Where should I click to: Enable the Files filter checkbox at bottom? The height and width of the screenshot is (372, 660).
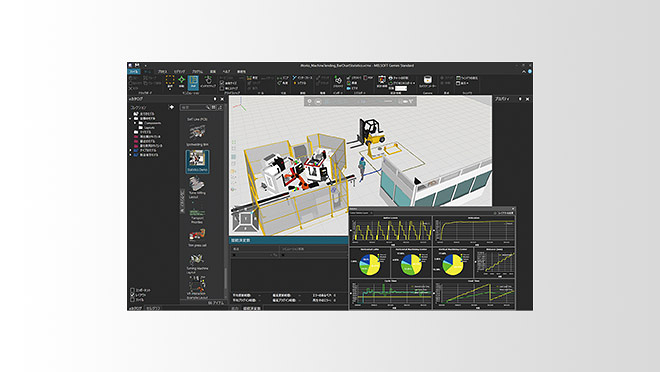133,300
